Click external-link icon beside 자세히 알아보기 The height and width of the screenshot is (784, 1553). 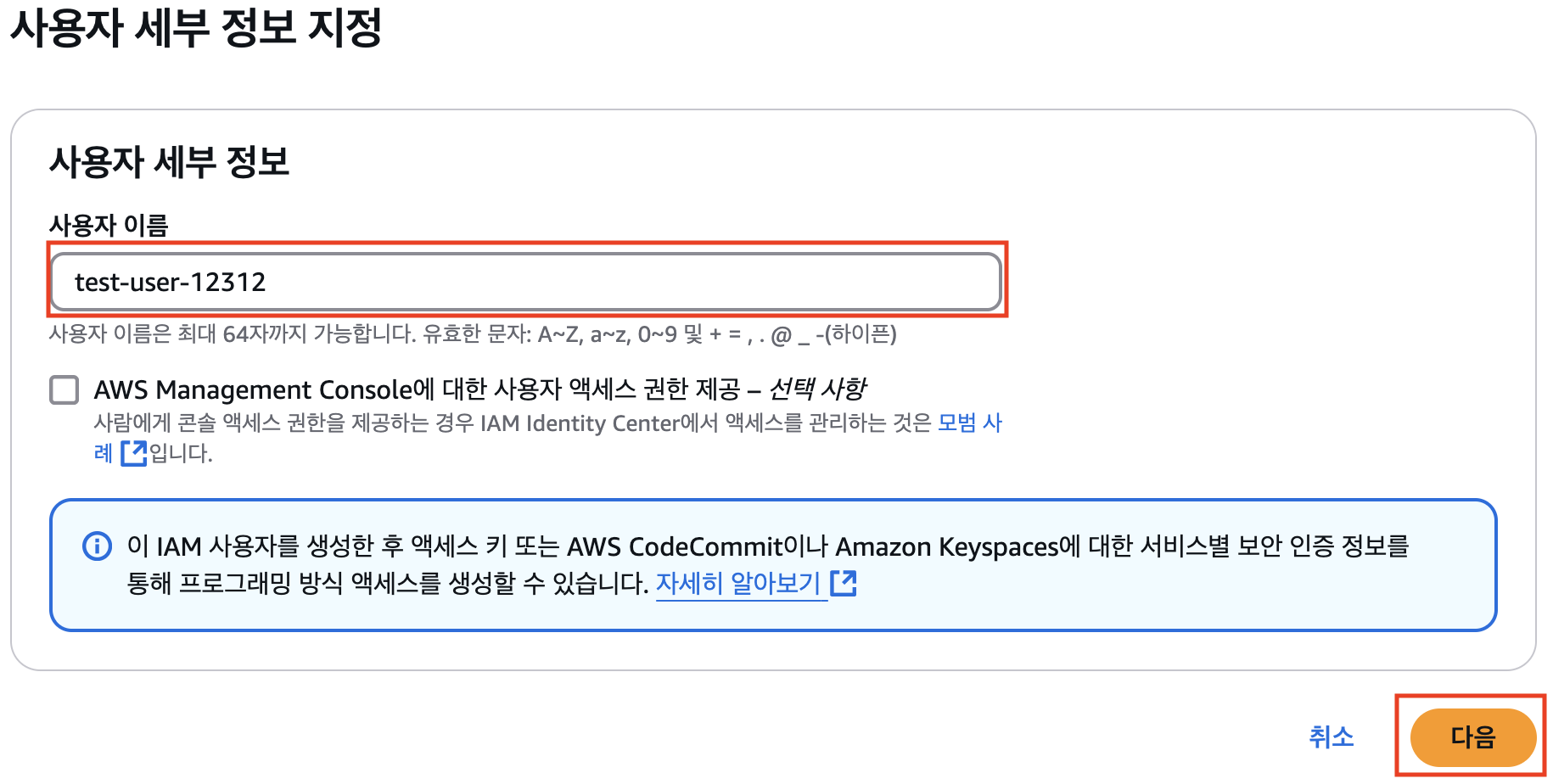click(x=843, y=583)
